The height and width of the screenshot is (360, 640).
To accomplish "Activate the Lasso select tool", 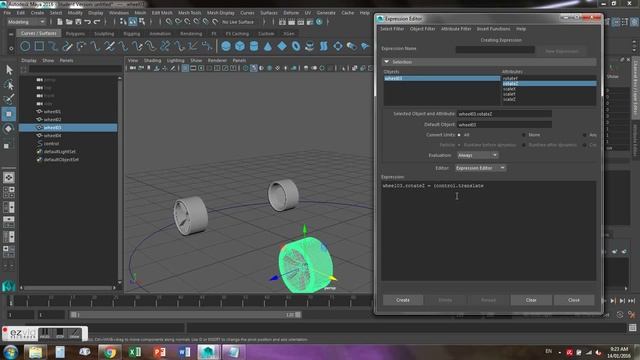I will [9, 85].
